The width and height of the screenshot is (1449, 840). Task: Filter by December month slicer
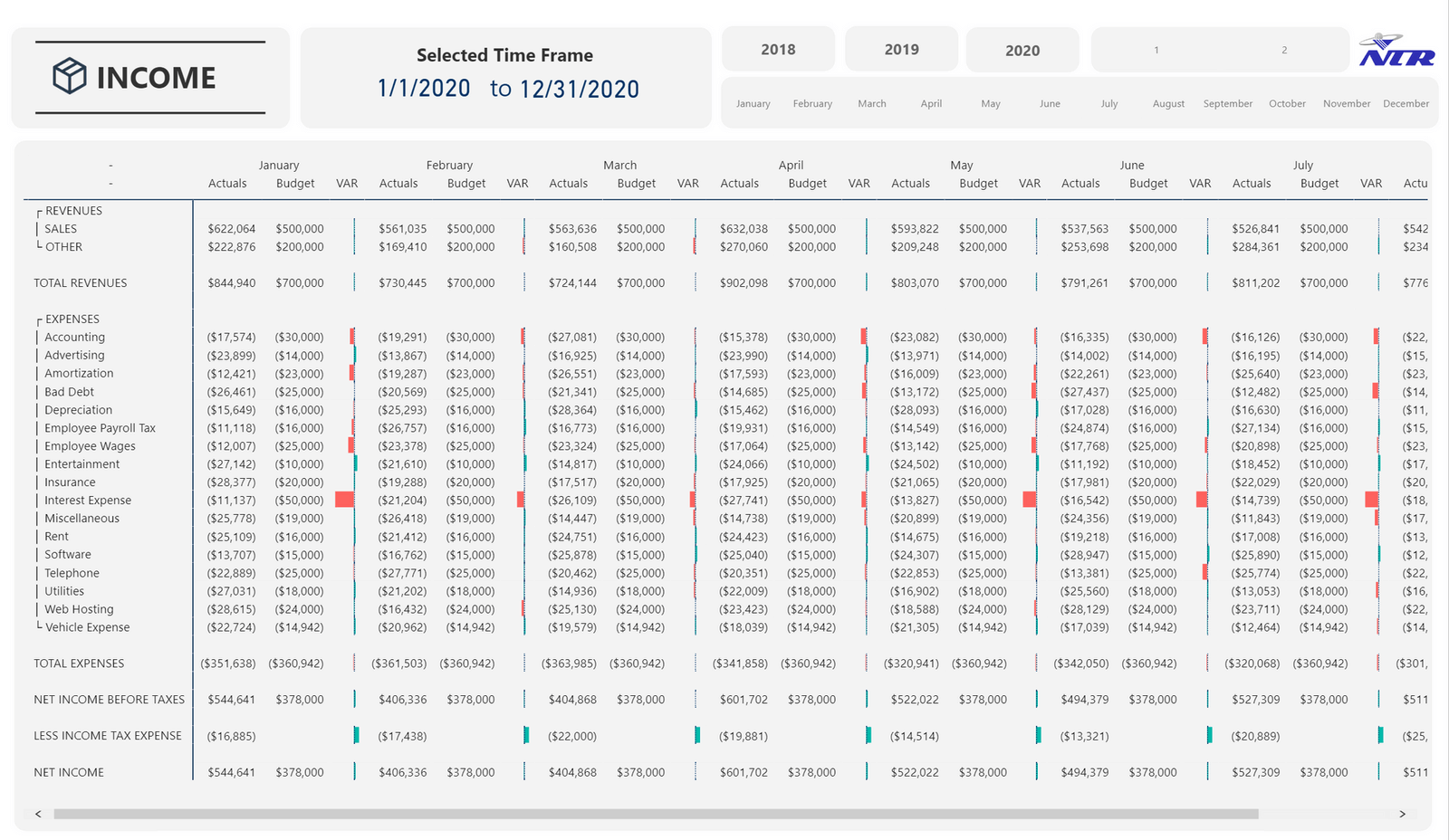pos(1406,104)
